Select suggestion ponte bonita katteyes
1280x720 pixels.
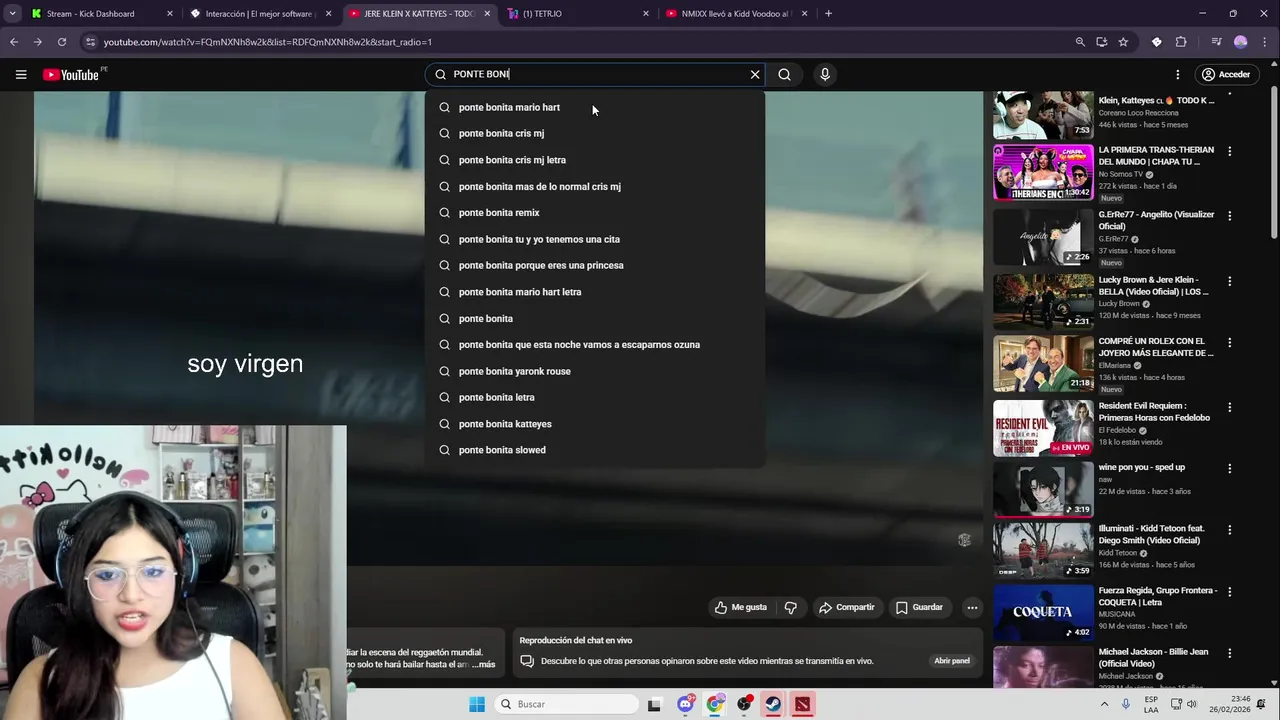pyautogui.click(x=595, y=424)
